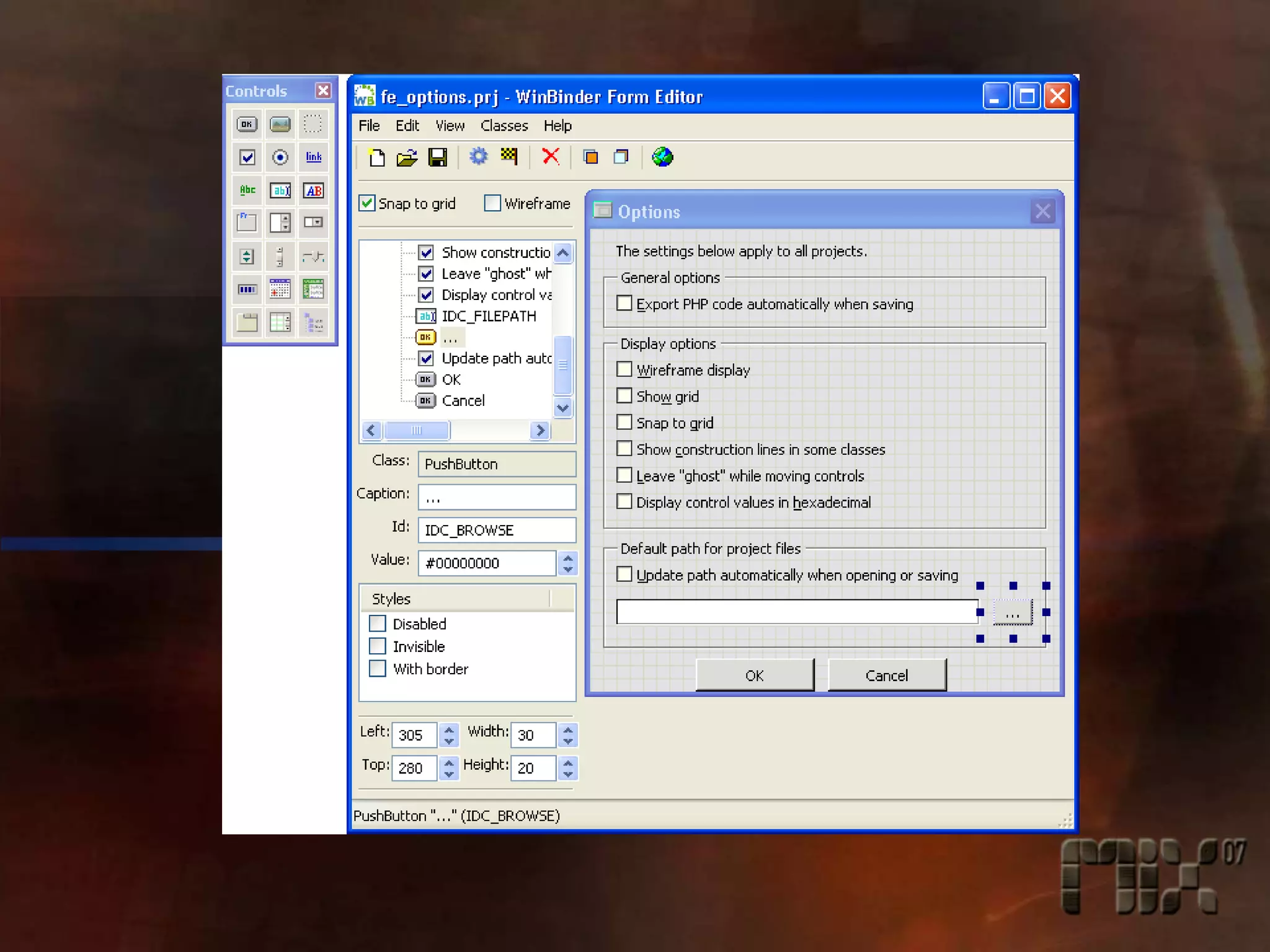This screenshot has width=1270, height=952.
Task: Click the red X delete toolbar icon
Action: pos(550,156)
